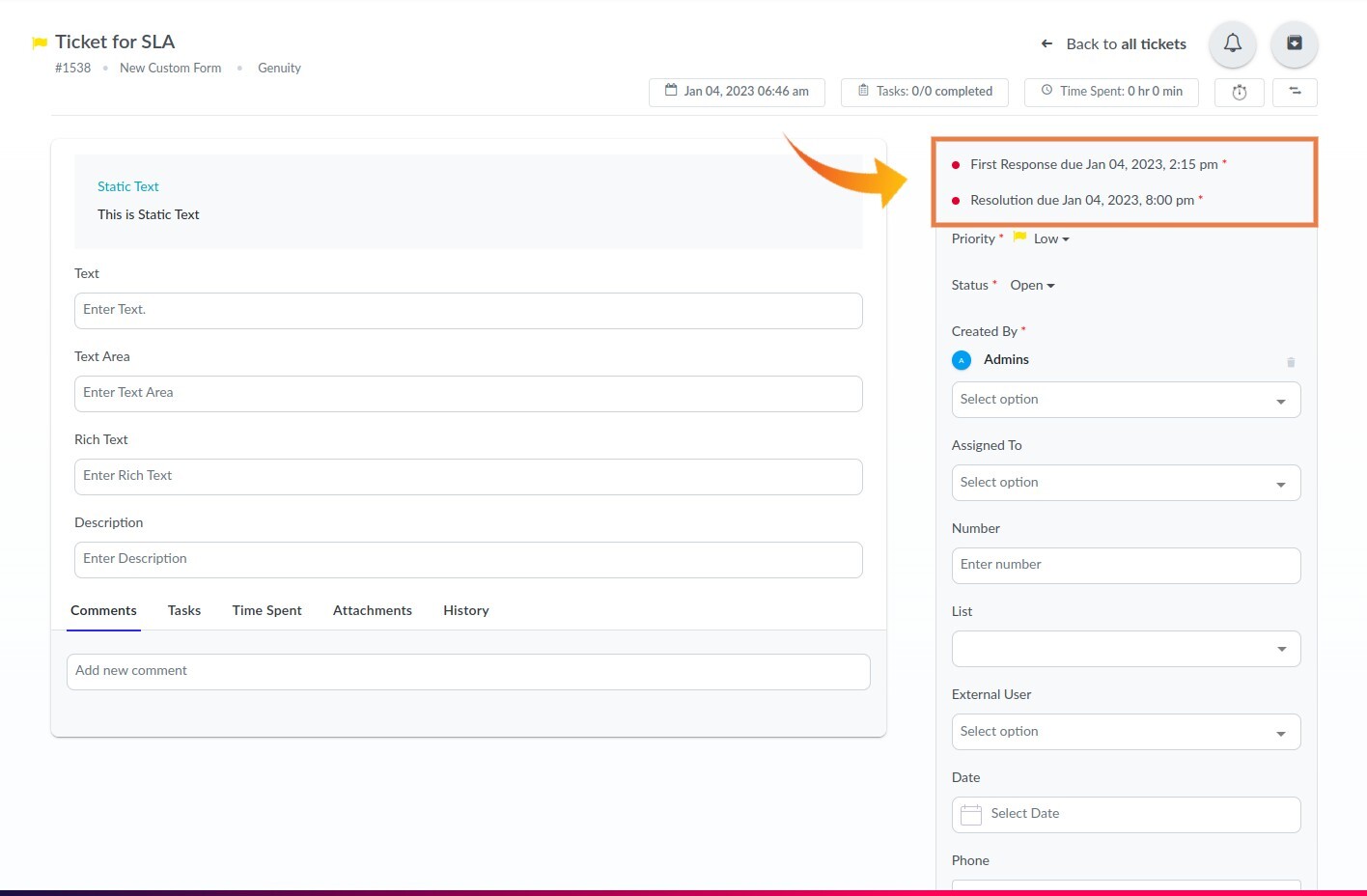Expand the List dropdown
Screen dimensions: 1367x896
pyautogui.click(x=1126, y=649)
